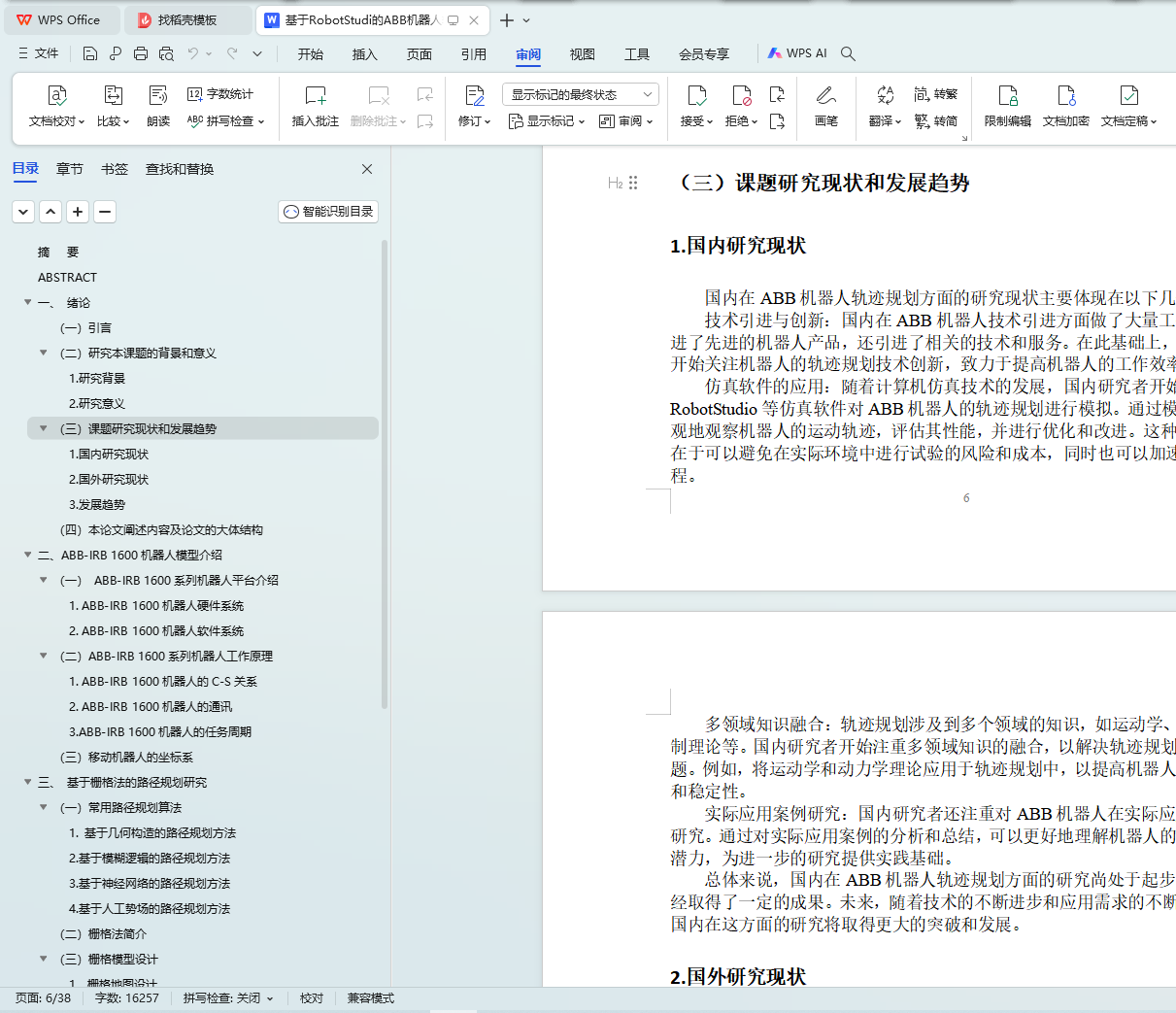The height and width of the screenshot is (1013, 1176).
Task: Open the 找稻壳模板 tab
Action: point(187,20)
